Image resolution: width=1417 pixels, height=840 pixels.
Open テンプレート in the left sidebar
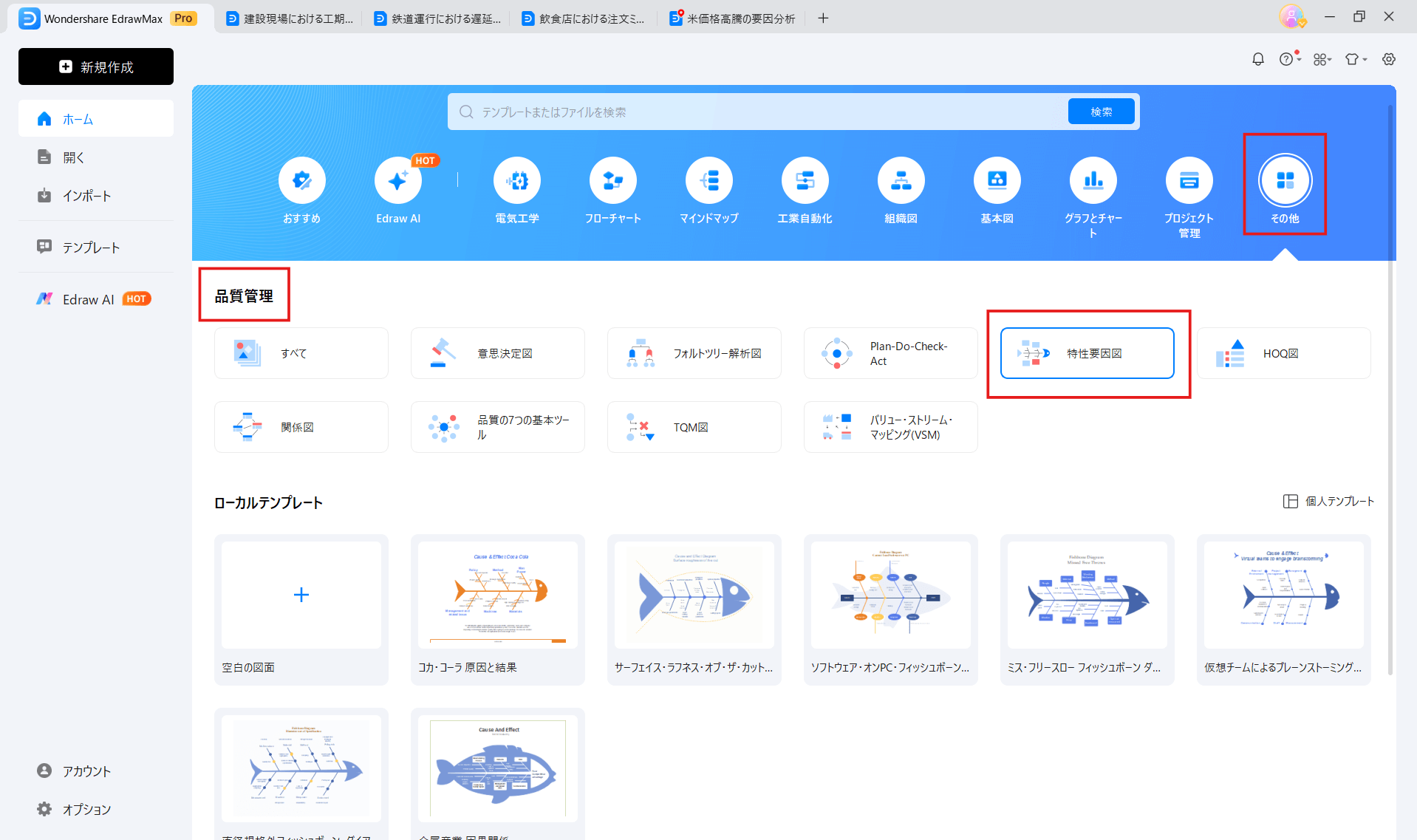click(91, 247)
